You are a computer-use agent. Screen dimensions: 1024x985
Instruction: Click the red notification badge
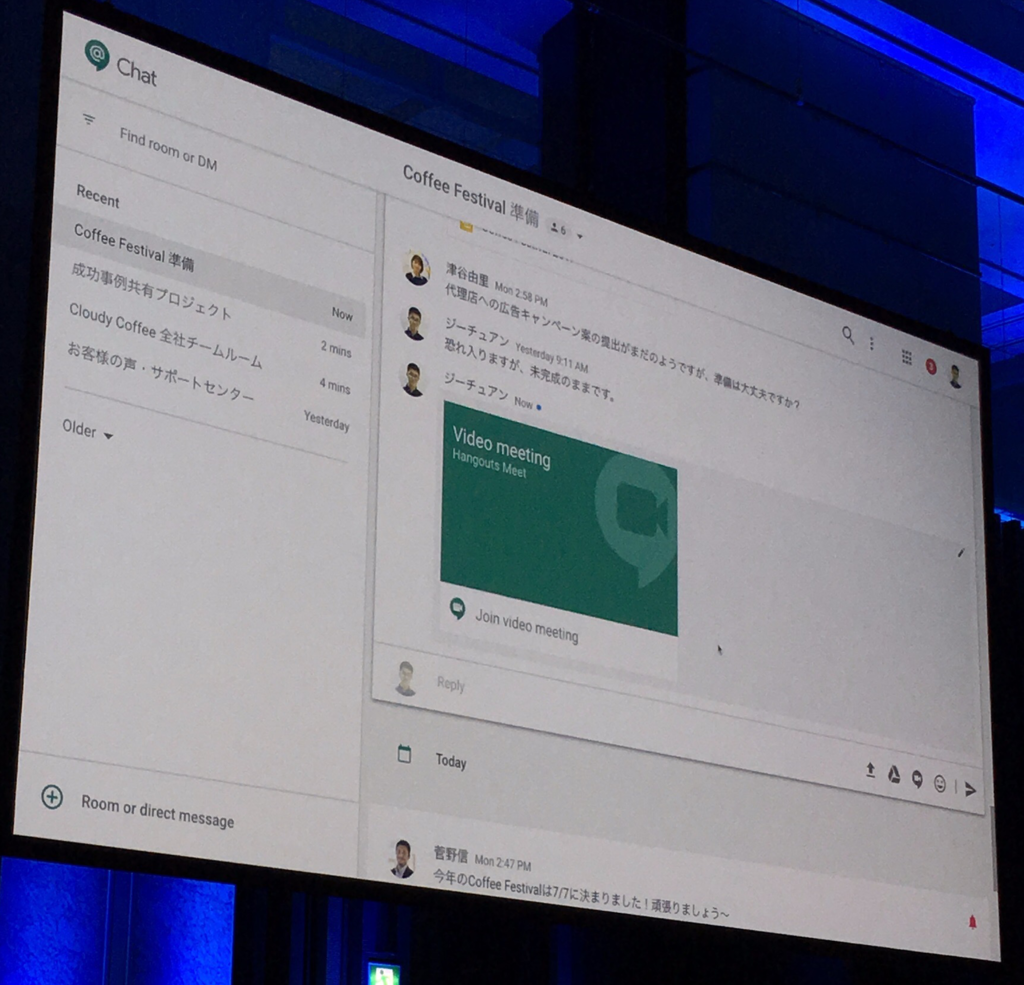point(931,366)
